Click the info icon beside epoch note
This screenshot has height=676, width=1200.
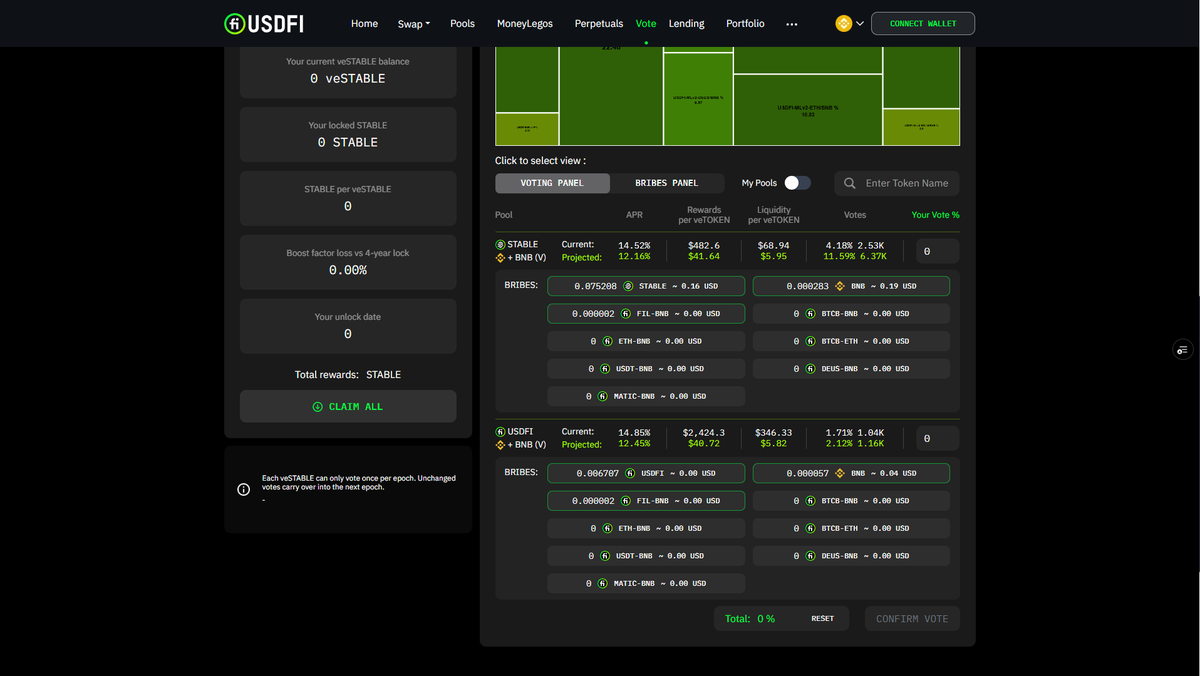click(x=243, y=490)
